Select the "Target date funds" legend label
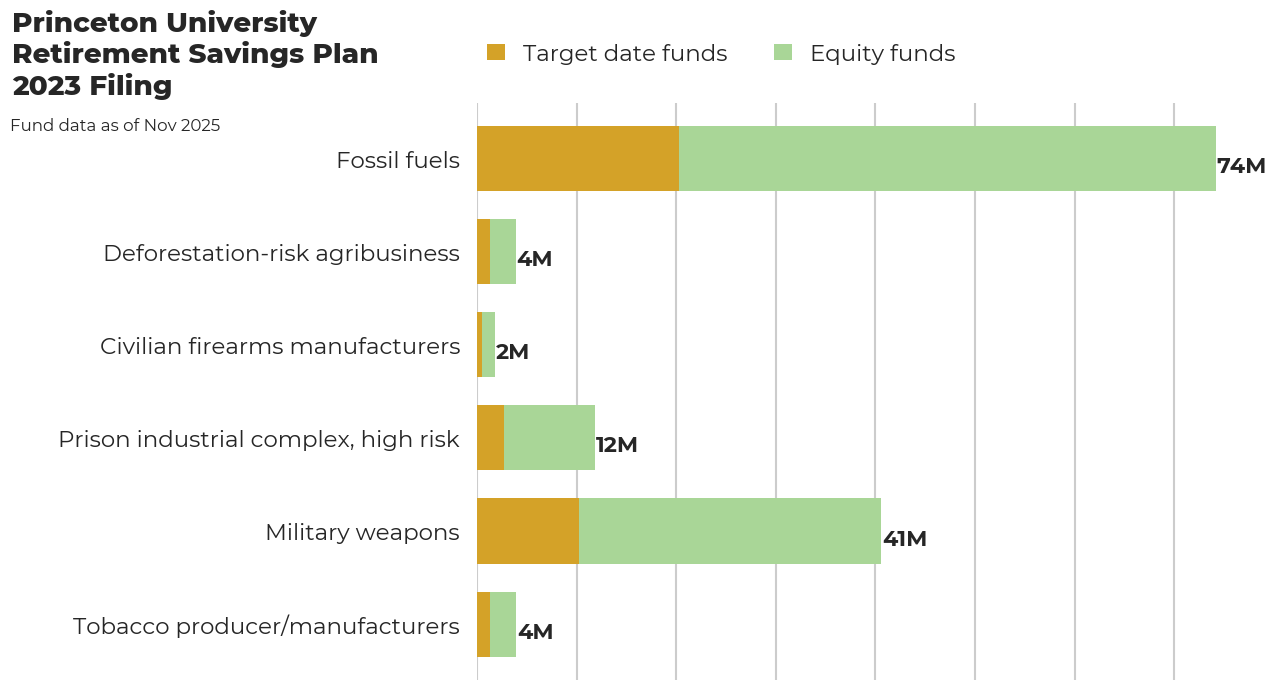This screenshot has width=1276, height=690. pyautogui.click(x=625, y=54)
